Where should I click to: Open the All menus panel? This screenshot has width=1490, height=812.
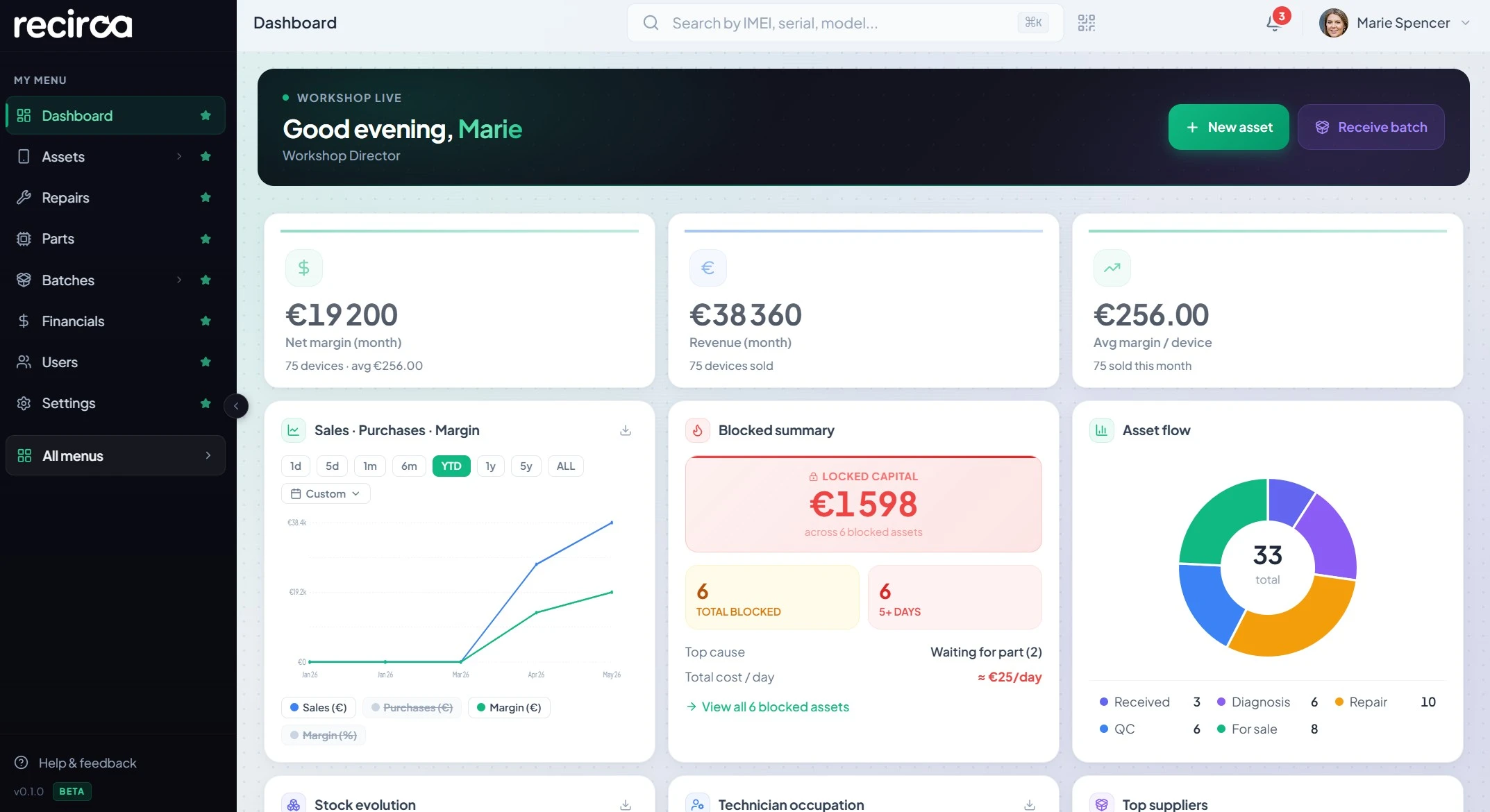[115, 455]
